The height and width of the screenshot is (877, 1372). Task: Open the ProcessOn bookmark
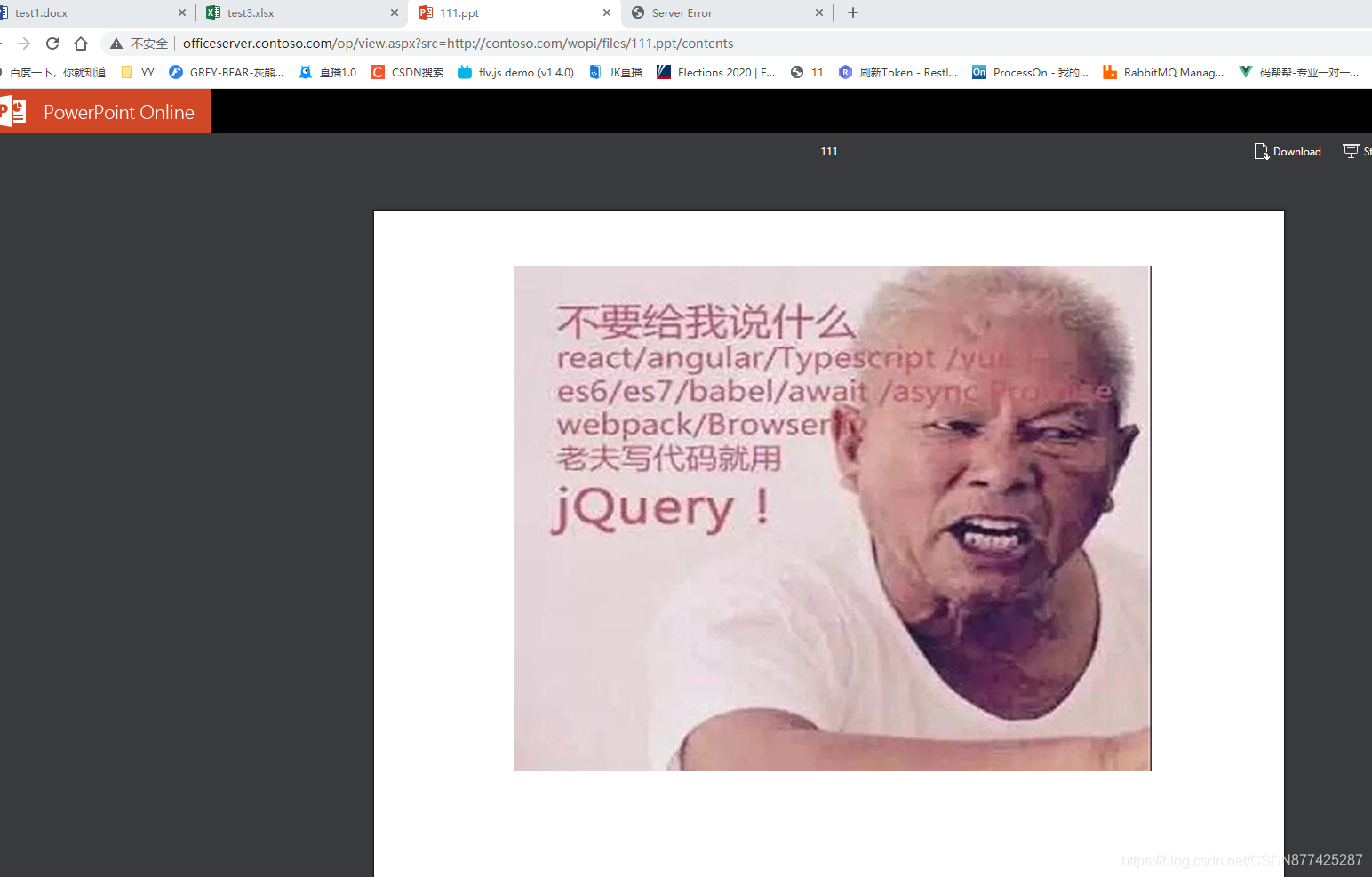[x=1031, y=73]
